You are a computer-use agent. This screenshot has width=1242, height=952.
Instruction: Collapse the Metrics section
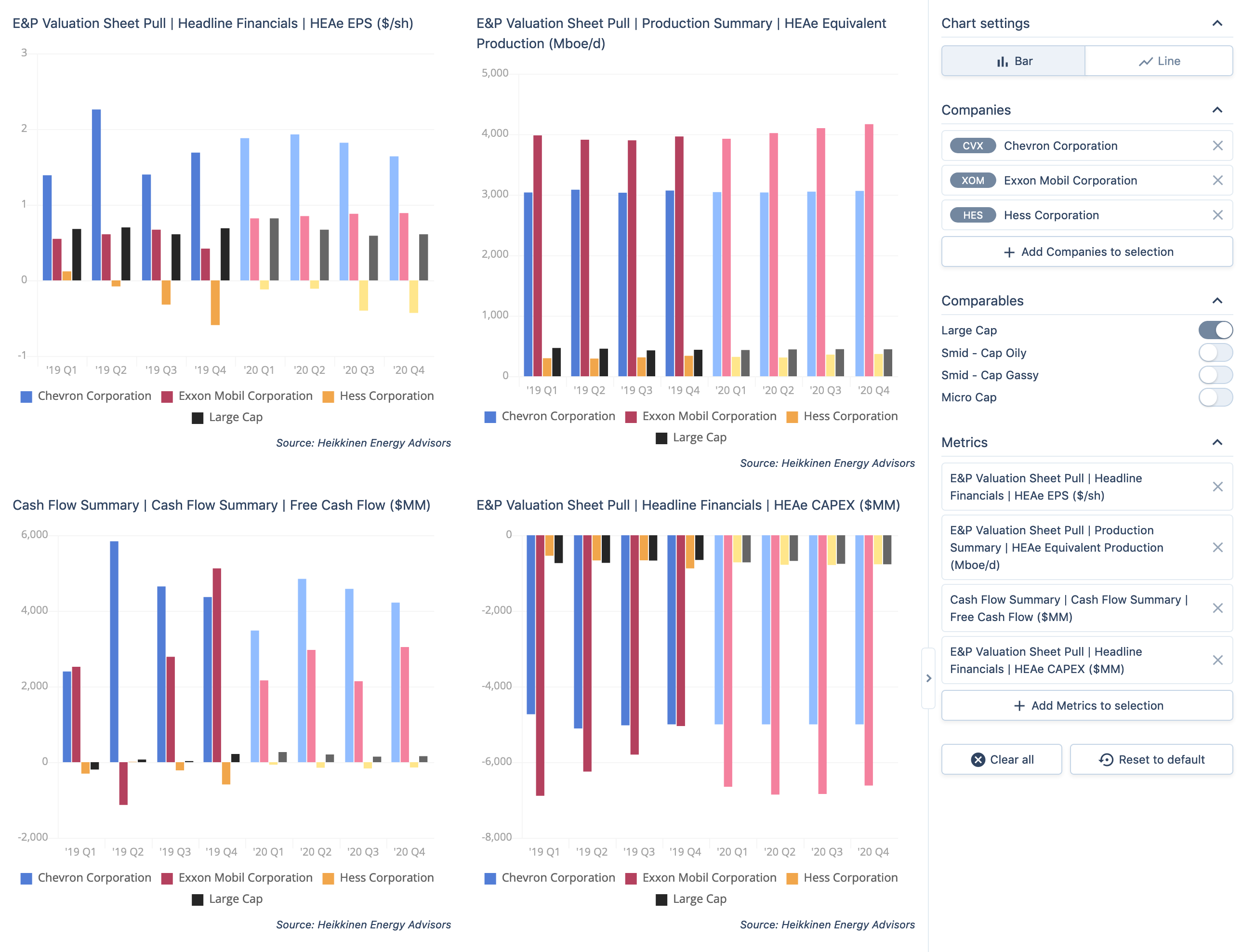click(x=1216, y=442)
